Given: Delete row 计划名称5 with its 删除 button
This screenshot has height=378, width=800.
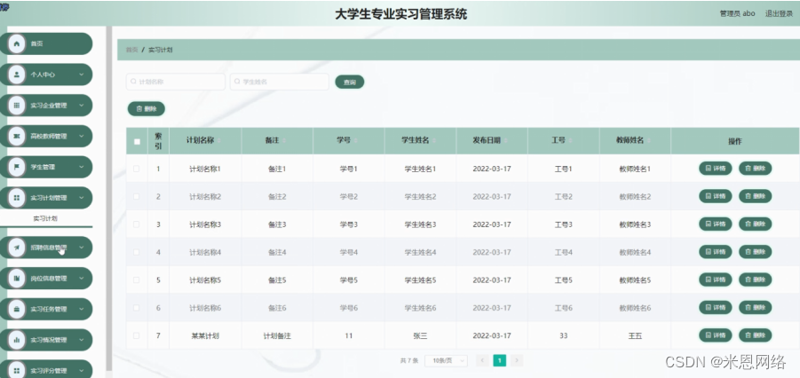Looking at the screenshot, I should pos(755,280).
